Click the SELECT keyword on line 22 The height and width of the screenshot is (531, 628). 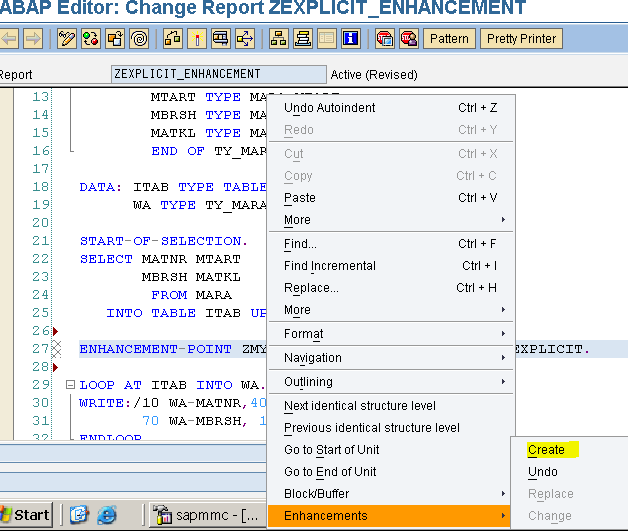coord(106,259)
